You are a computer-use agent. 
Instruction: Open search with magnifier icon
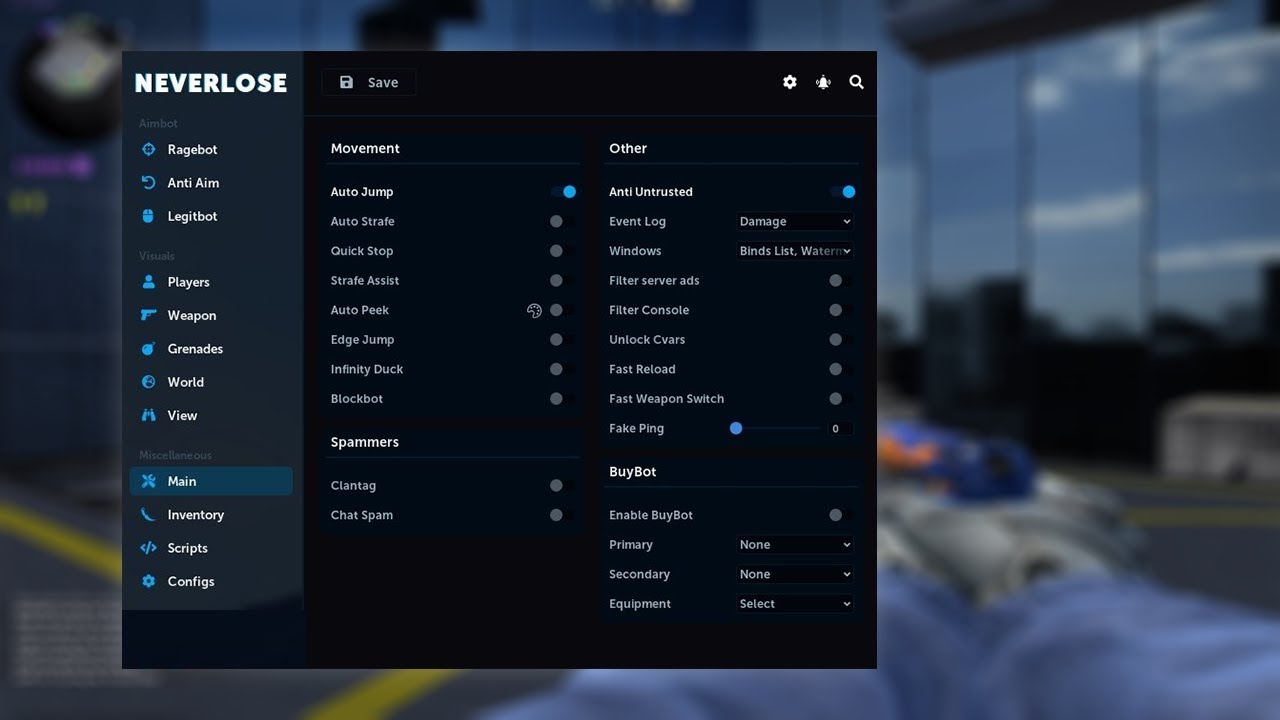[x=857, y=82]
